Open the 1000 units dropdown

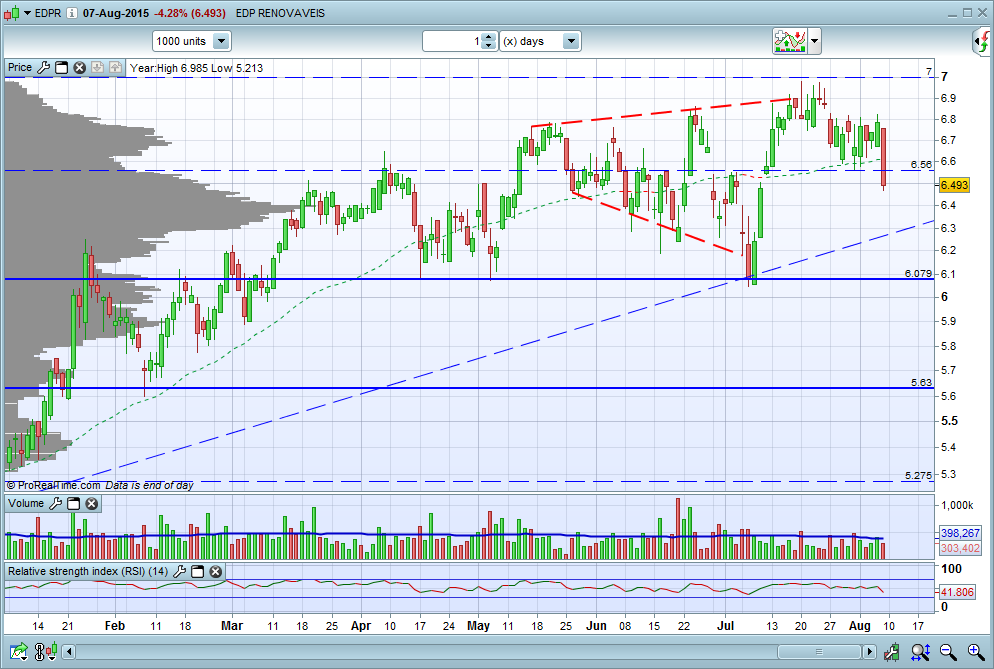pyautogui.click(x=191, y=41)
